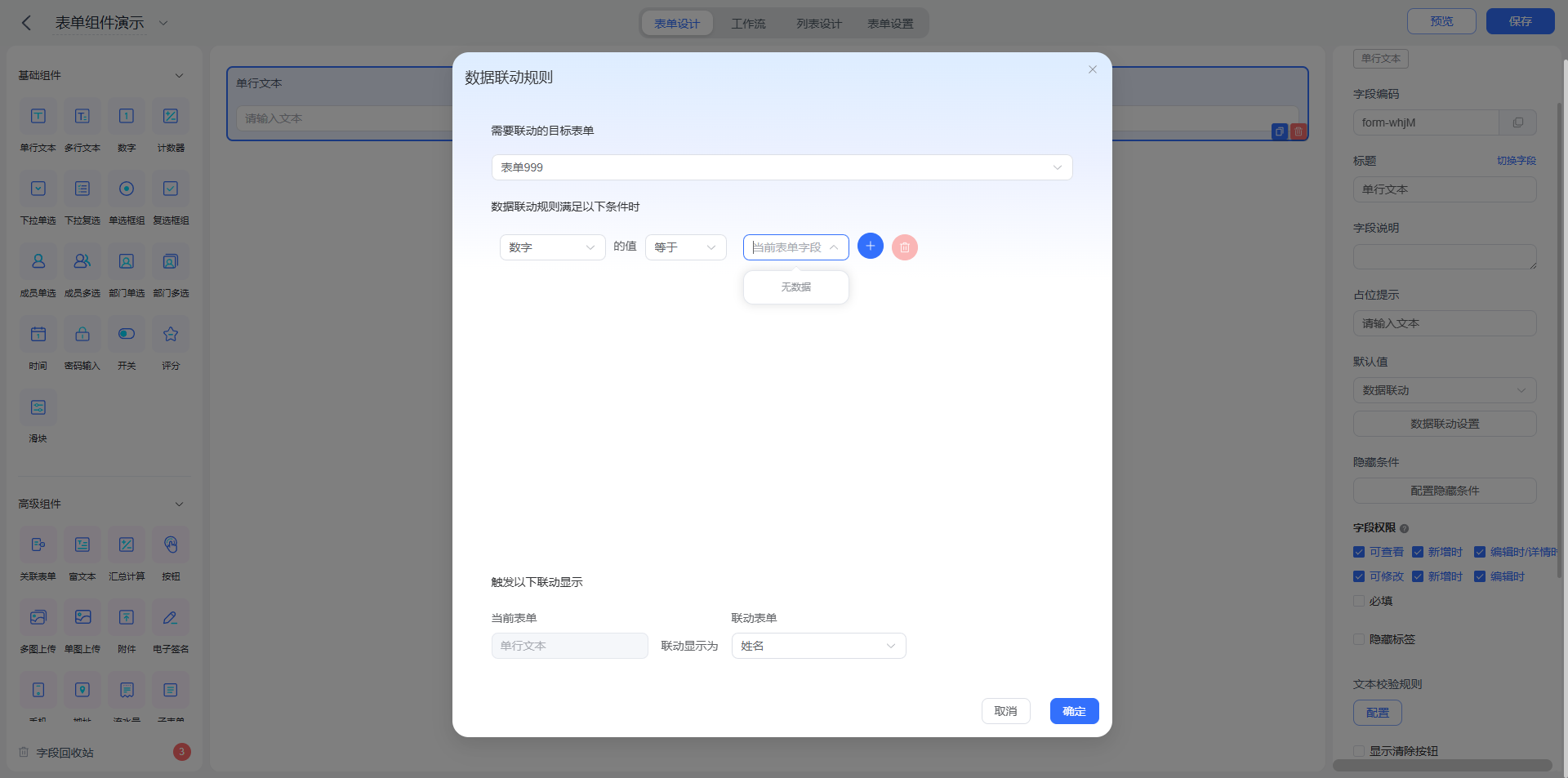Add condition with blue plus button
Viewport: 1568px width, 778px height.
871,247
